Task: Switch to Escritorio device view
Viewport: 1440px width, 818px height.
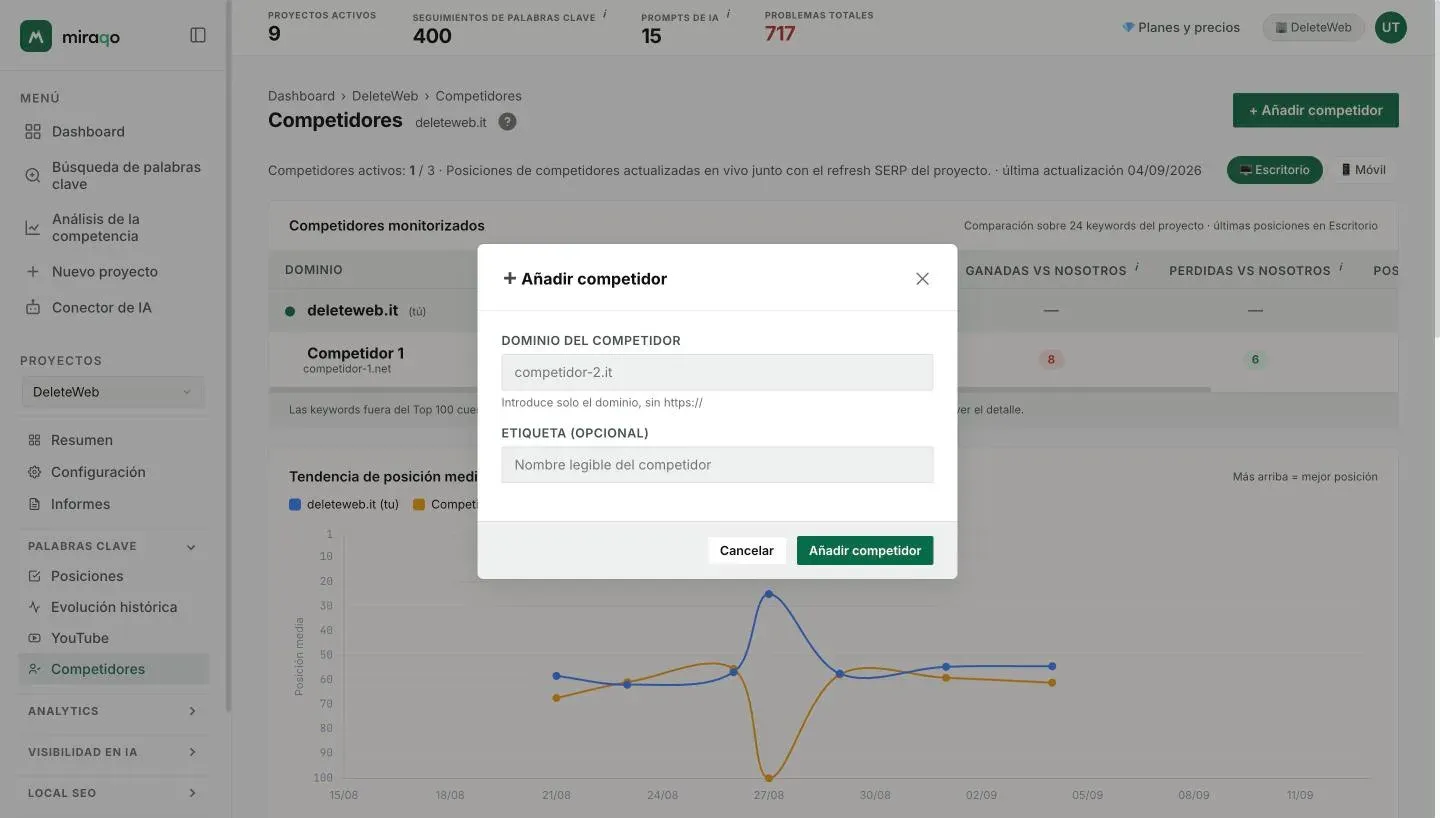Action: coord(1275,170)
